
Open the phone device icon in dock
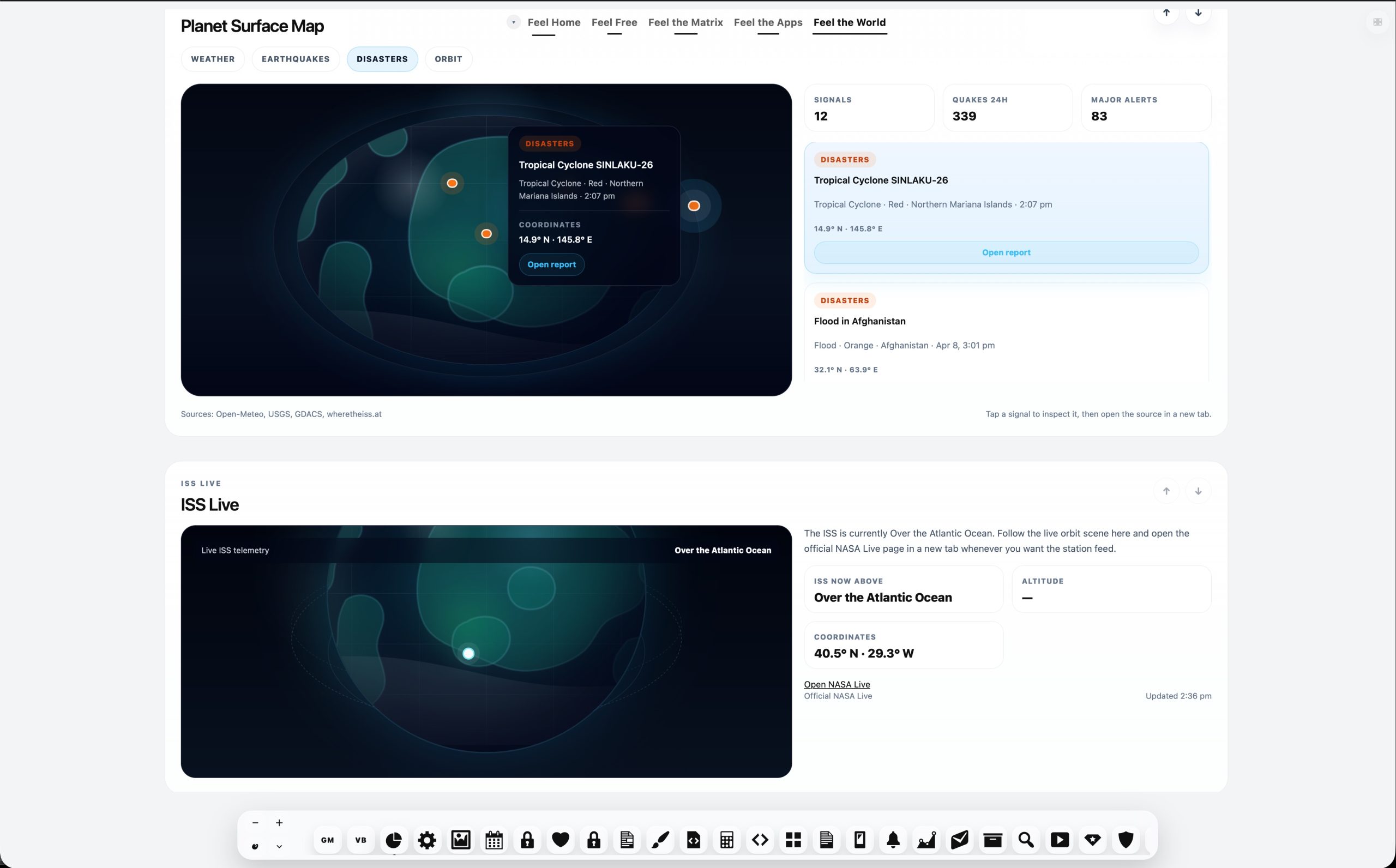click(x=860, y=840)
